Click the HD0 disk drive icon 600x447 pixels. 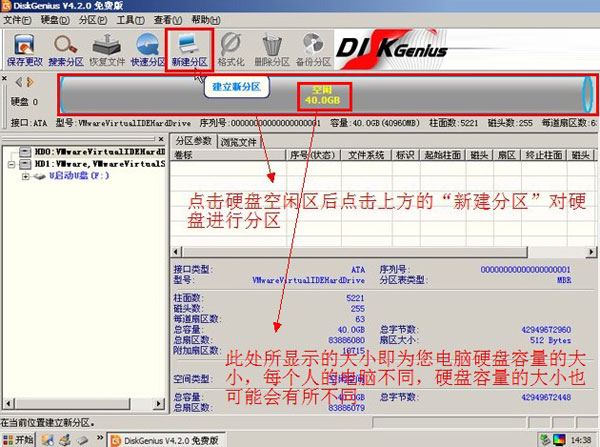(25, 152)
